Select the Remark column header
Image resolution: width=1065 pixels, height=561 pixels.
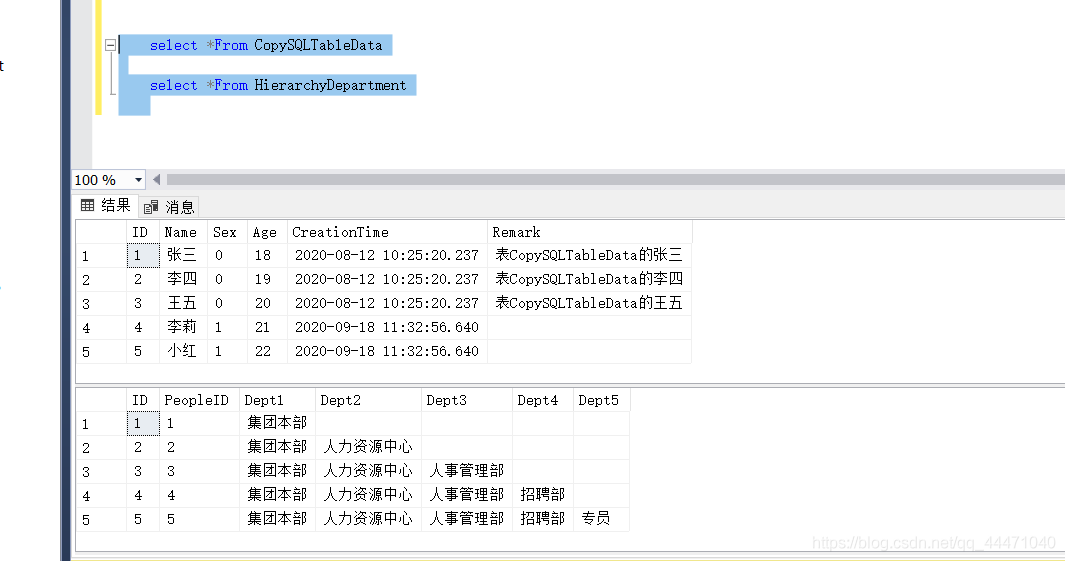point(590,232)
